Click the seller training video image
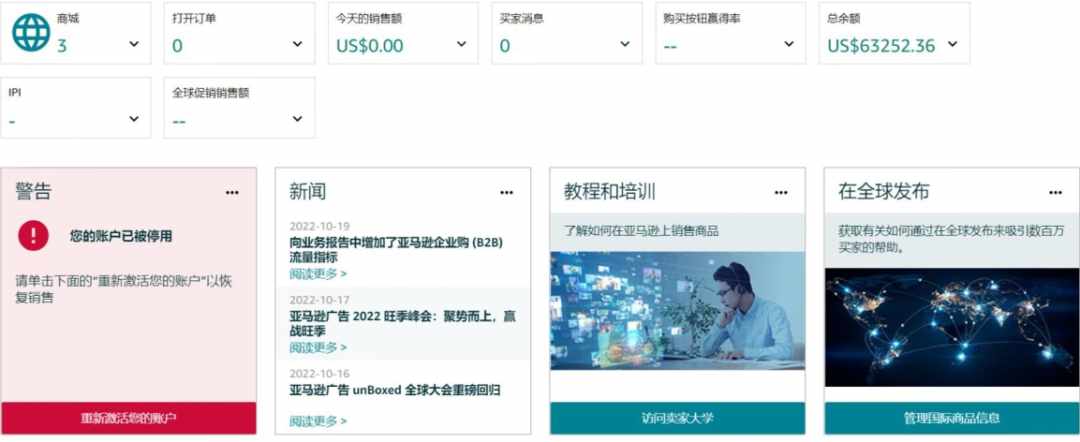 point(677,311)
